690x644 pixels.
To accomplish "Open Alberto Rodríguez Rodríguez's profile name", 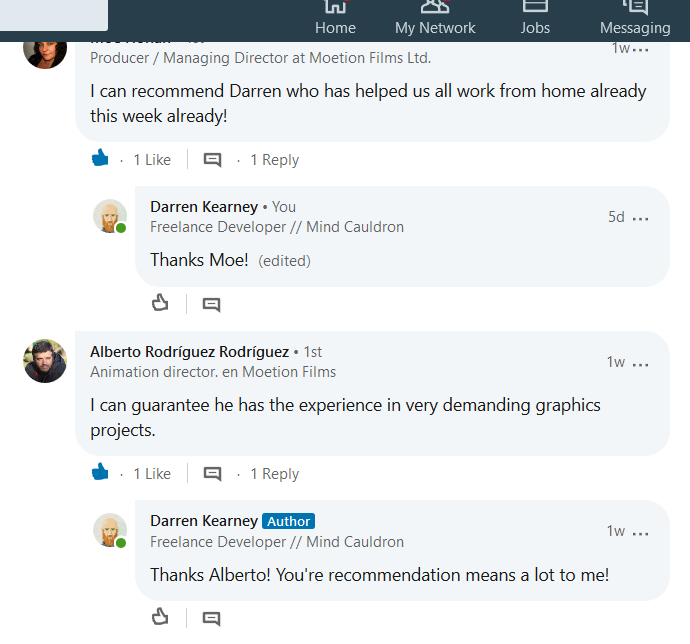I will (190, 352).
